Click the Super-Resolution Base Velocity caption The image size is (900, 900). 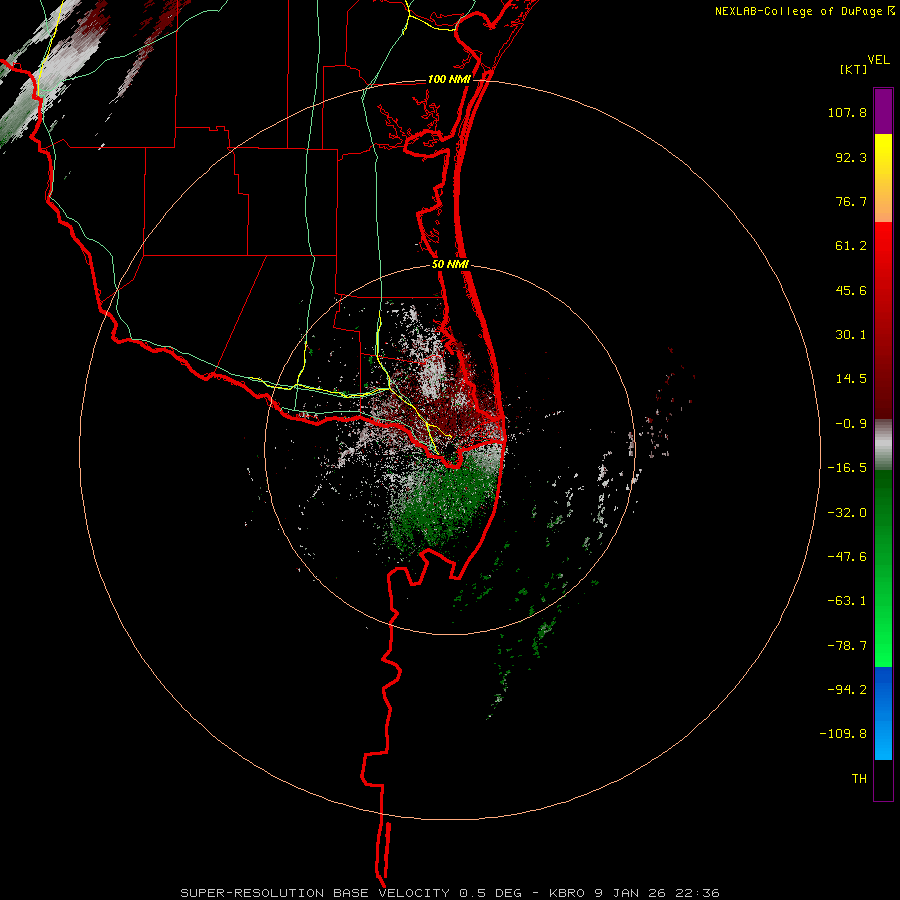coord(449,893)
